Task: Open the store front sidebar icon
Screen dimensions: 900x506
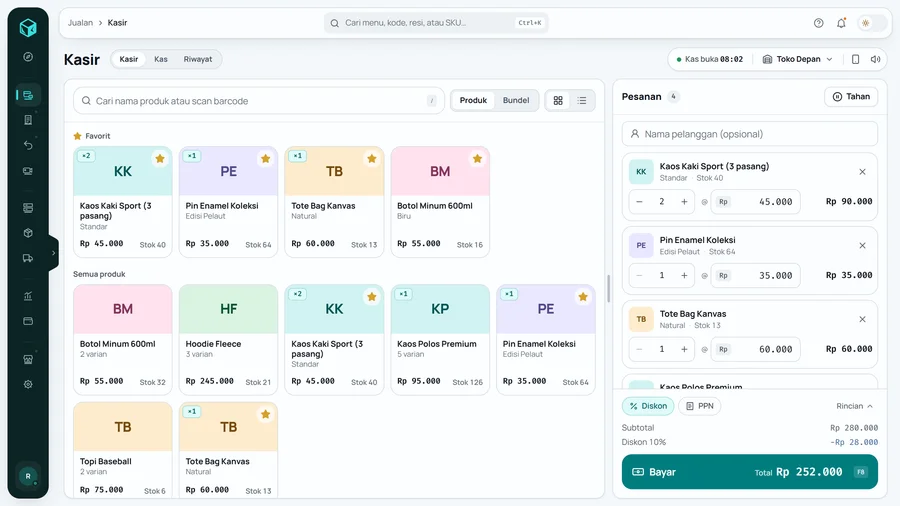Action: pos(28,359)
